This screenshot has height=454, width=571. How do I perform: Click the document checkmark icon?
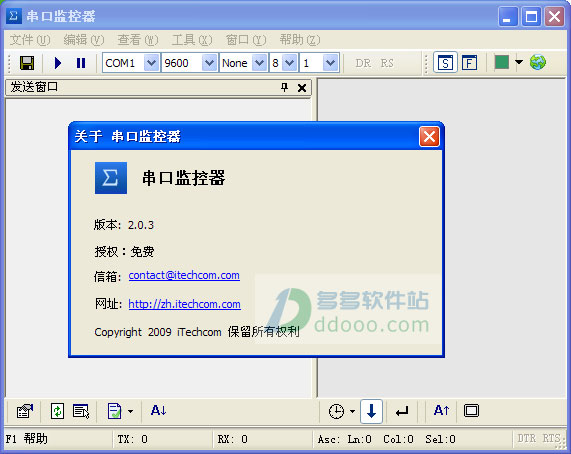pos(115,411)
